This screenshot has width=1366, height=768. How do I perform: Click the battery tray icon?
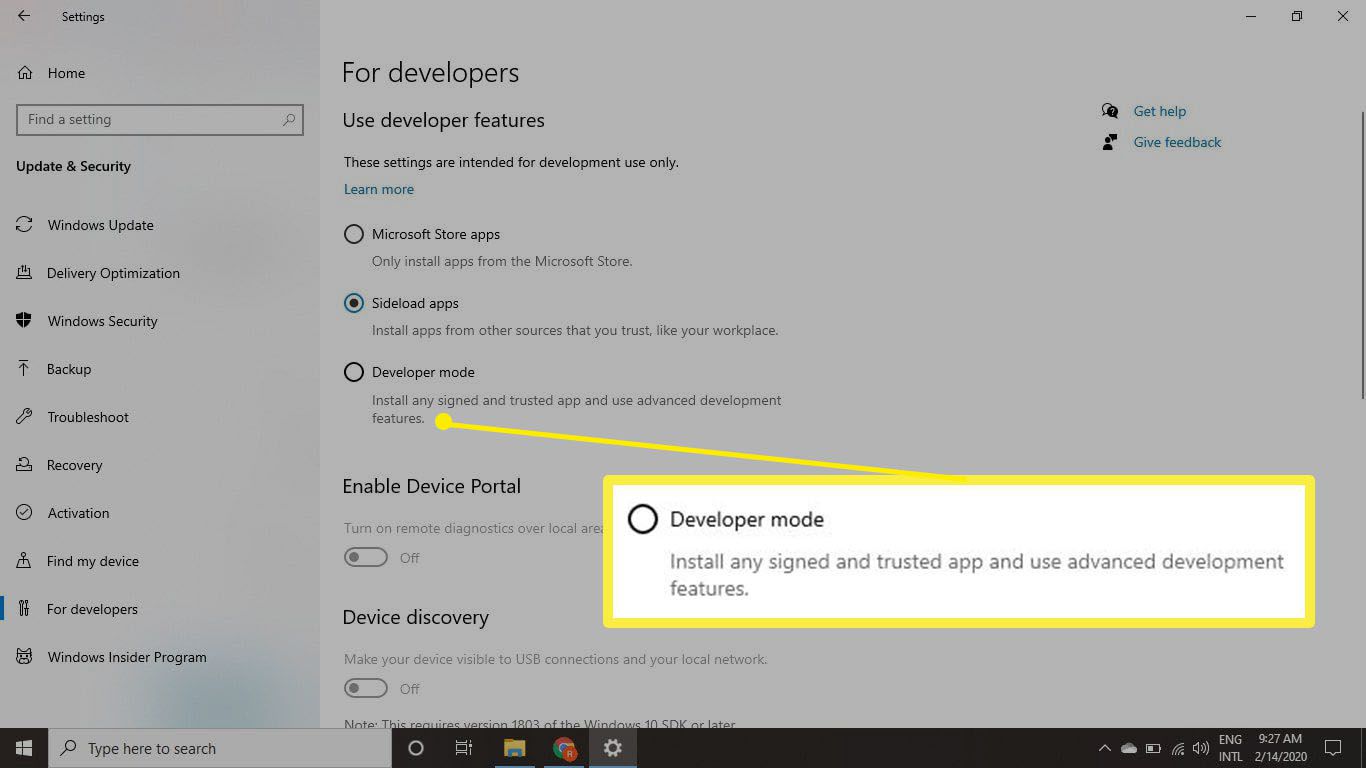point(1153,748)
